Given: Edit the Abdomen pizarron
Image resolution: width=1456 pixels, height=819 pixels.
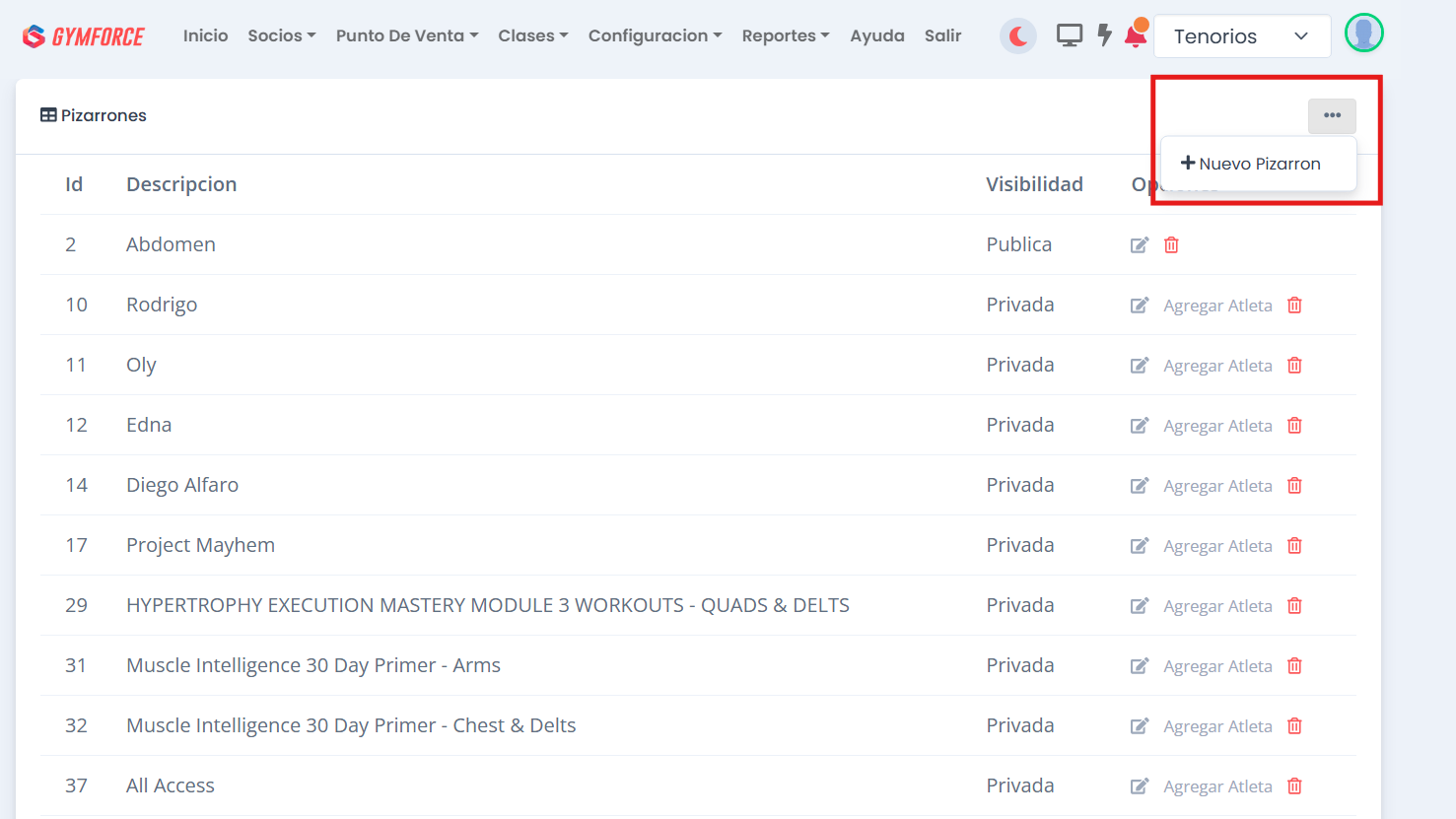Looking at the screenshot, I should coord(1140,245).
